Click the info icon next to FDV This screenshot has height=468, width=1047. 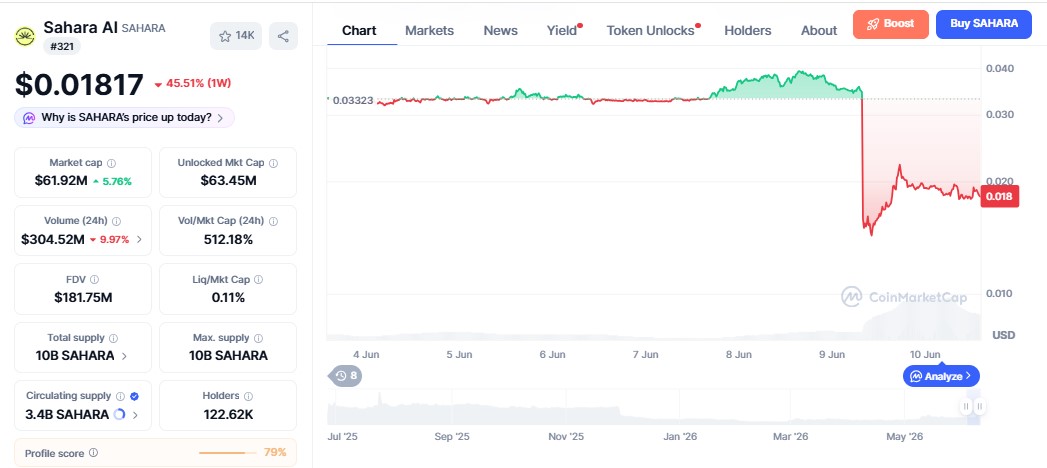click(94, 280)
